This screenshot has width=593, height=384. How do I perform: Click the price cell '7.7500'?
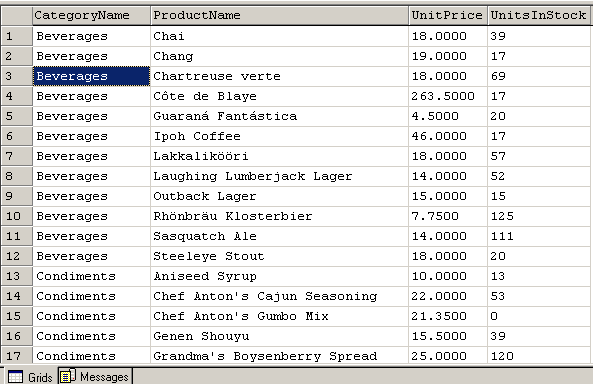click(448, 216)
